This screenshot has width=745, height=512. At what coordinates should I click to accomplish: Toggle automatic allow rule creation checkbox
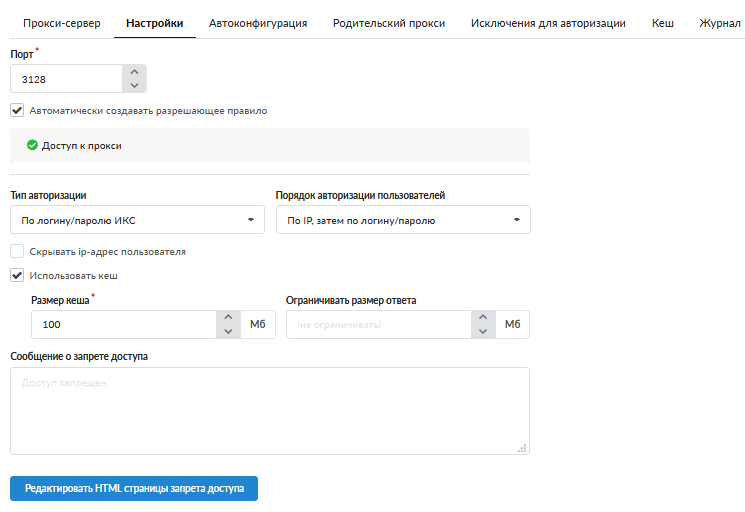tap(17, 111)
